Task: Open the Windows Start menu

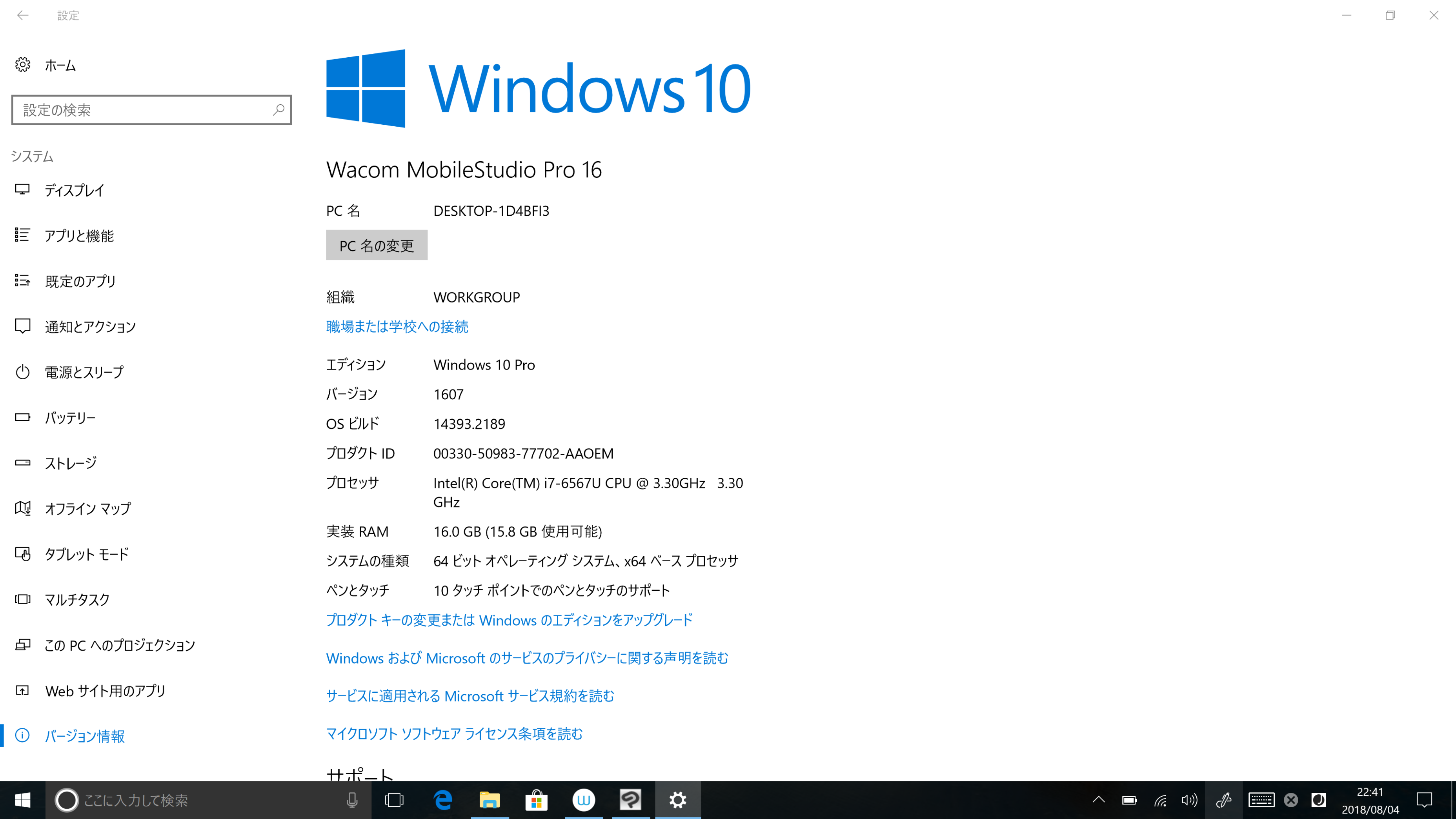Action: click(22, 800)
